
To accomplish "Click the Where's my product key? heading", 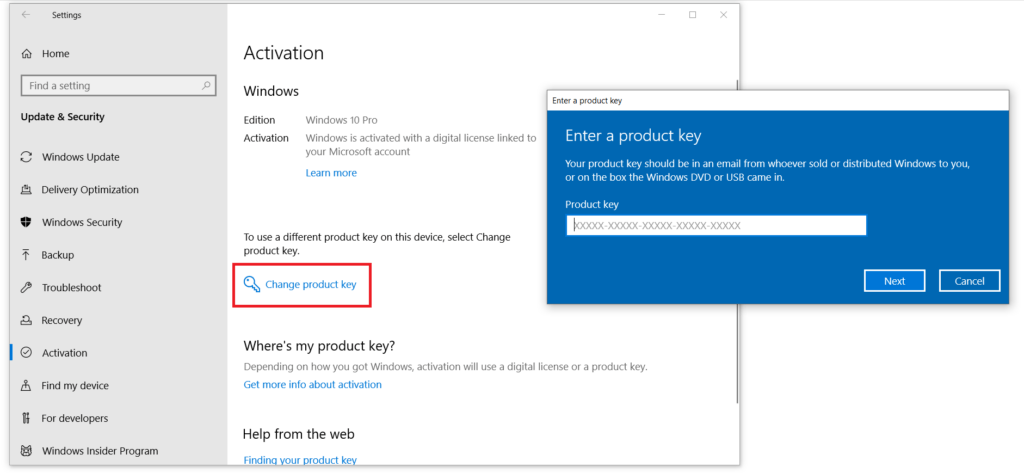I will coord(319,345).
